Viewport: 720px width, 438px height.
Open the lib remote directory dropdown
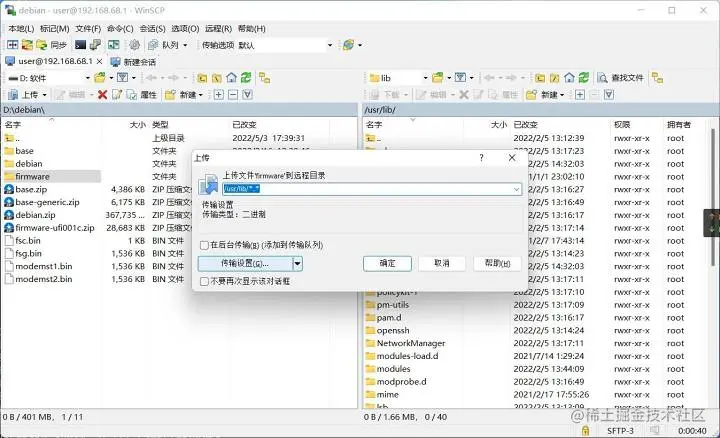pos(425,78)
